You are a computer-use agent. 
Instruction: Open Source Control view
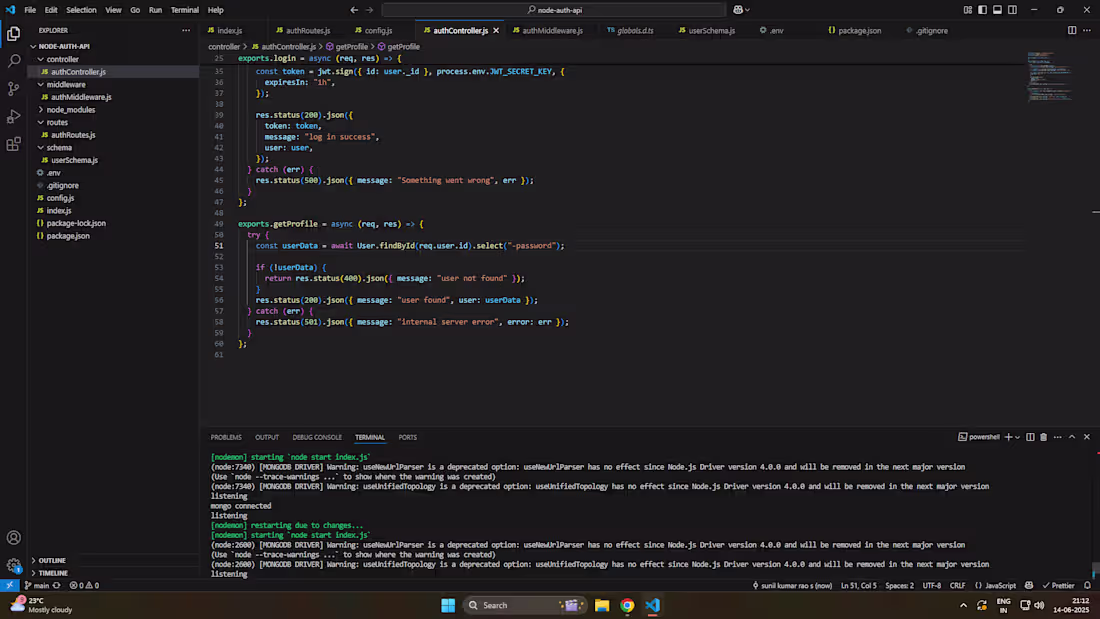tap(13, 89)
